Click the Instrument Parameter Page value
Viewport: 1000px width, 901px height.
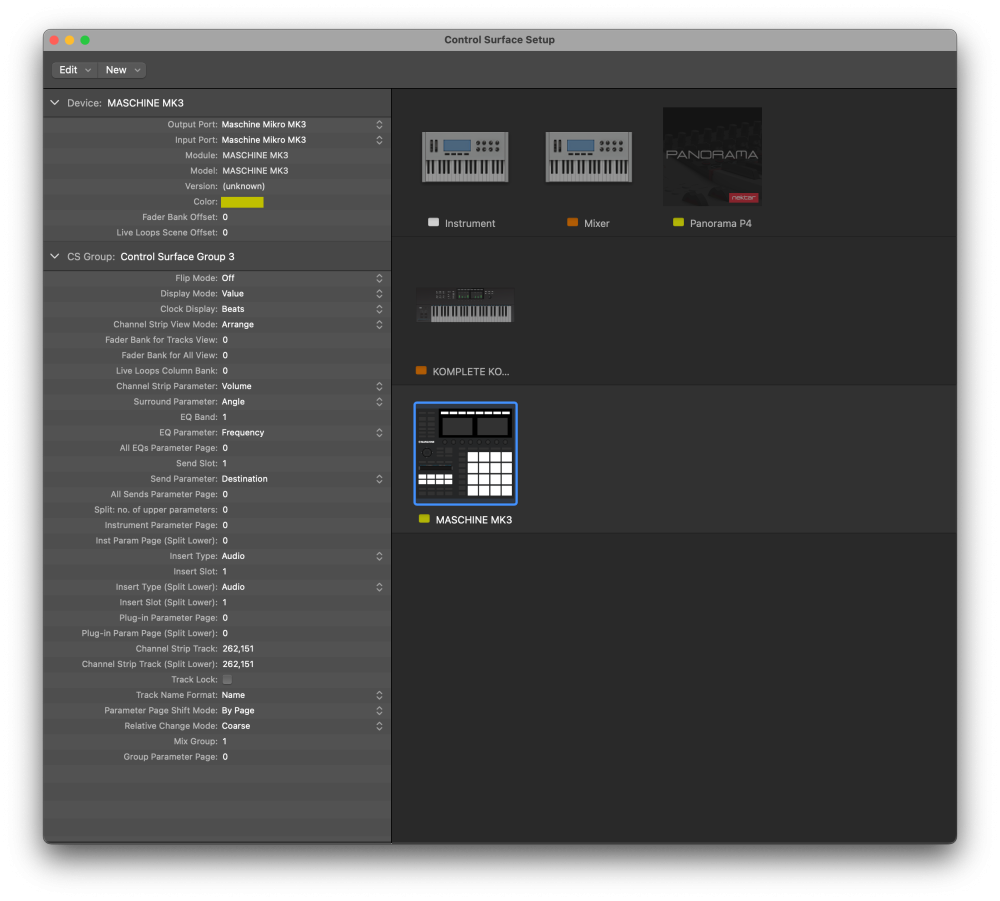pyautogui.click(x=225, y=525)
